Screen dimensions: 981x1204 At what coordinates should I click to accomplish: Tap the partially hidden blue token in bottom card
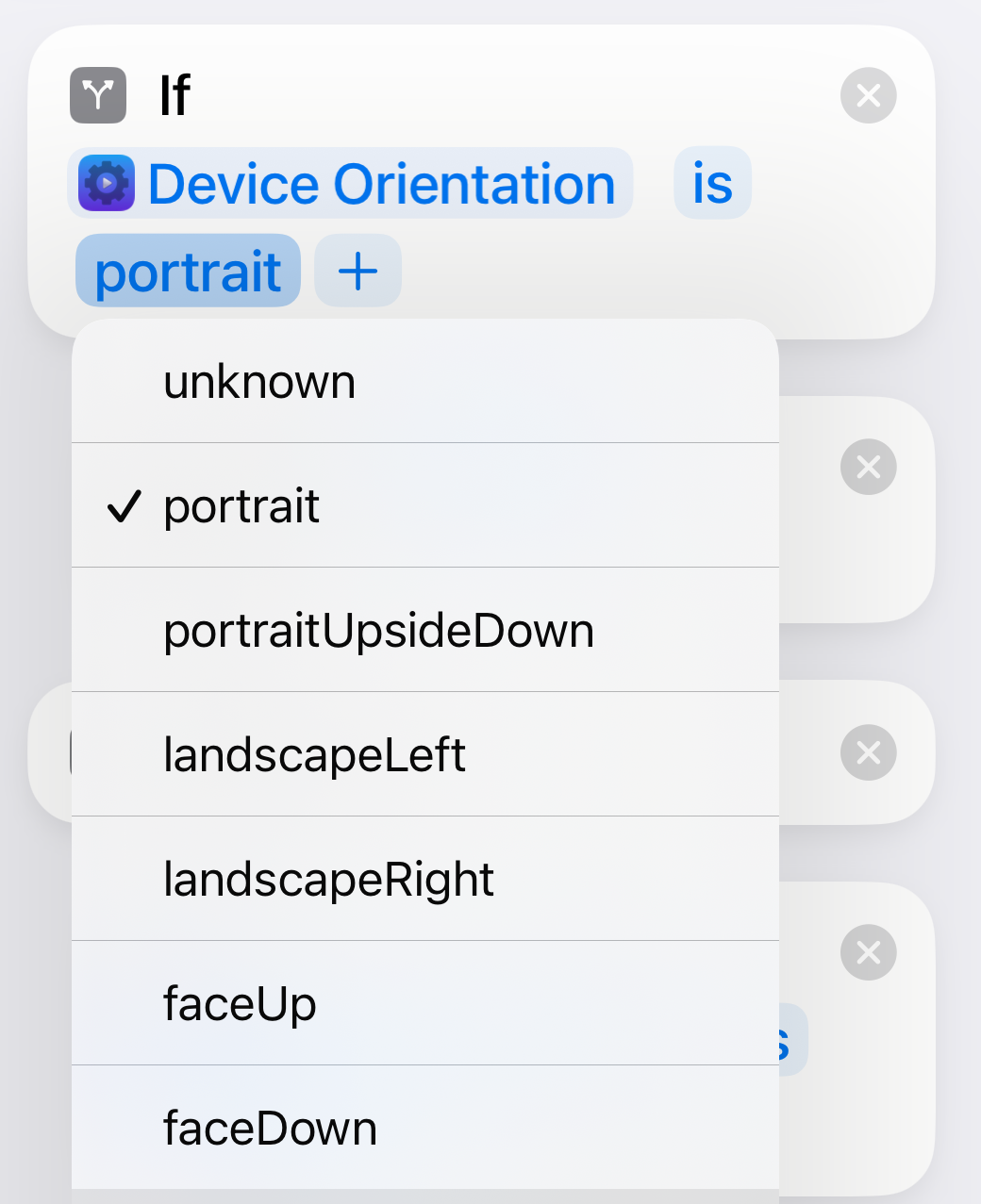click(793, 1040)
